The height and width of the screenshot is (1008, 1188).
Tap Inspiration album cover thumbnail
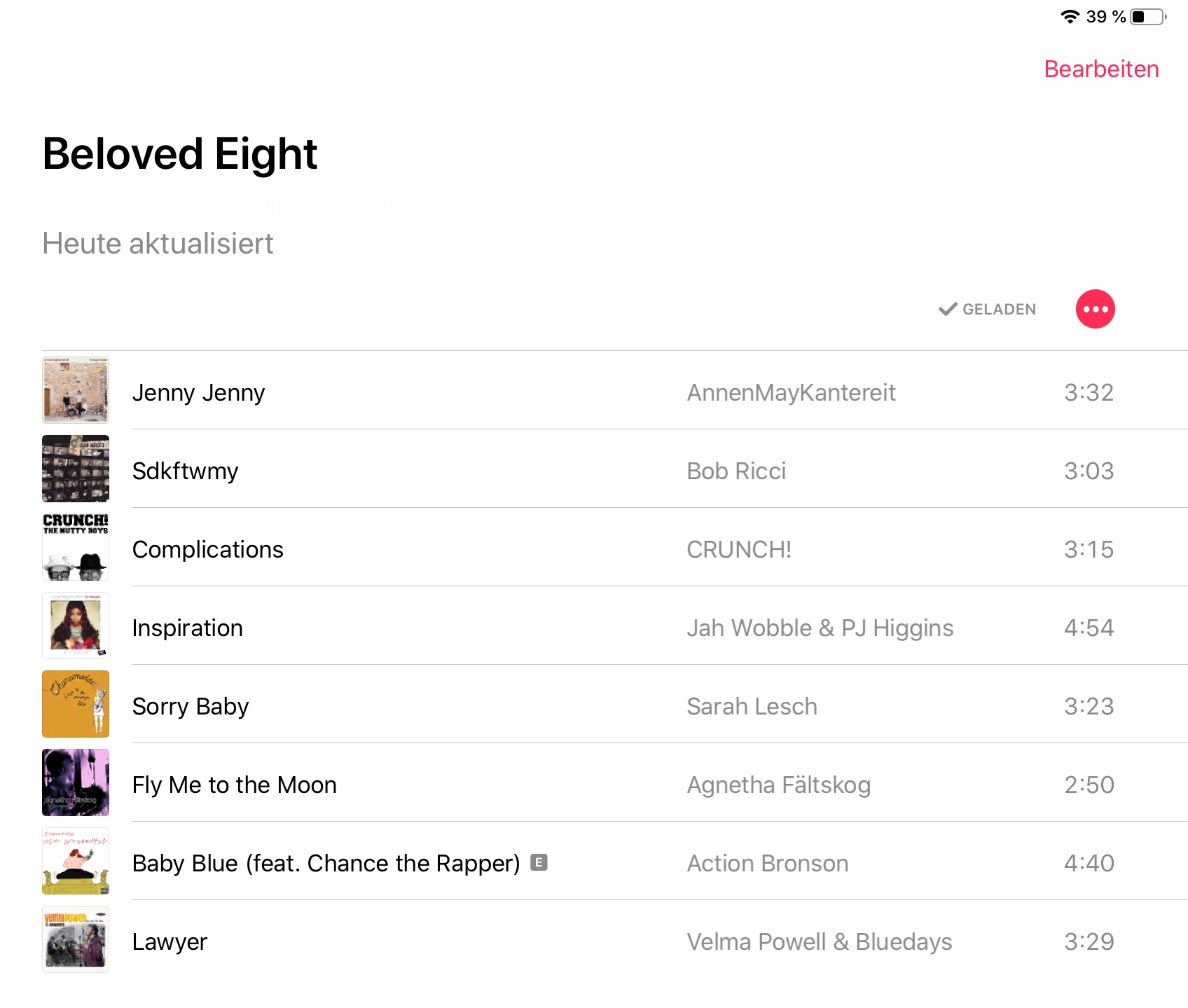coord(76,626)
